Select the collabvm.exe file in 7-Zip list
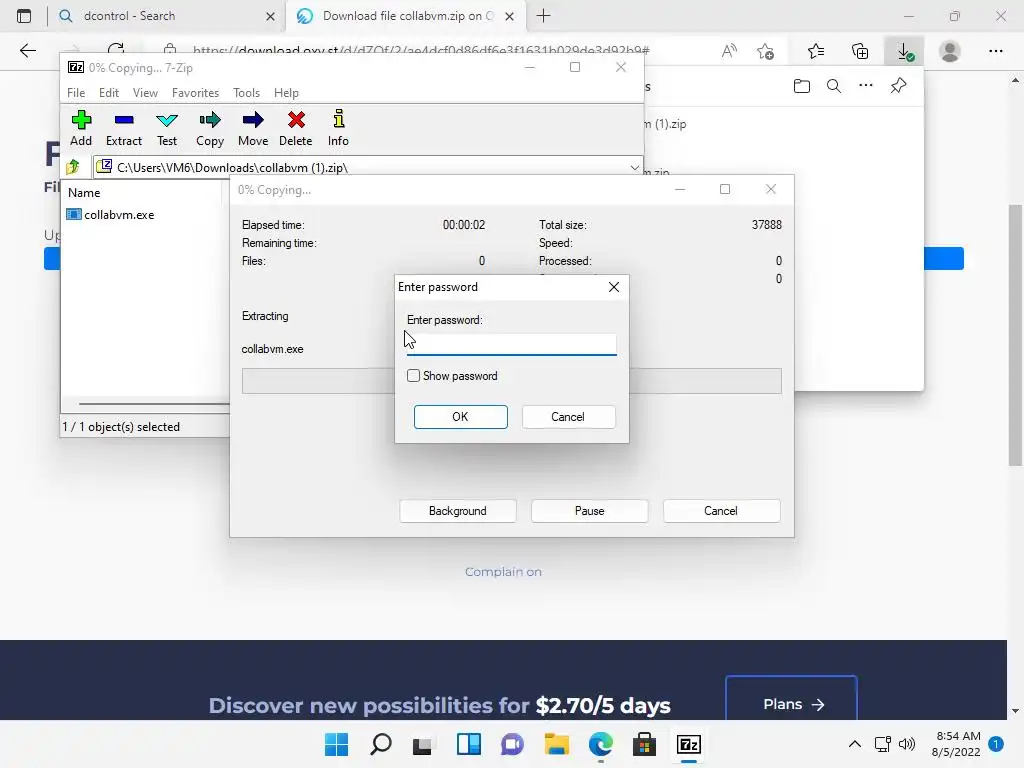1024x768 pixels. click(111, 215)
